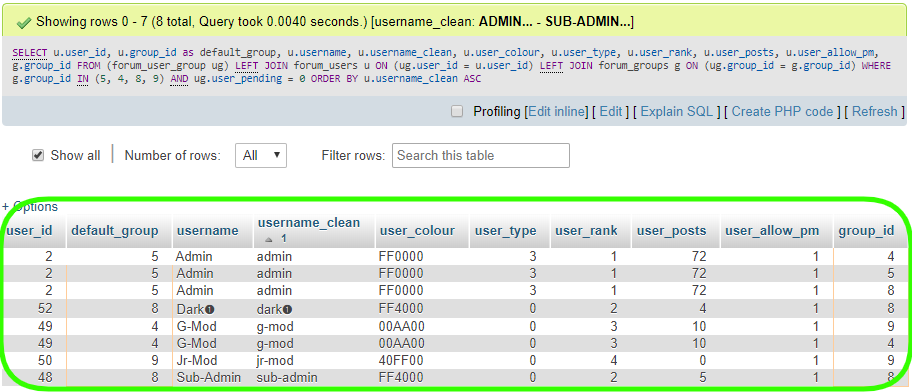Sort by user_allow_pm column header
The image size is (912, 392).
772,231
